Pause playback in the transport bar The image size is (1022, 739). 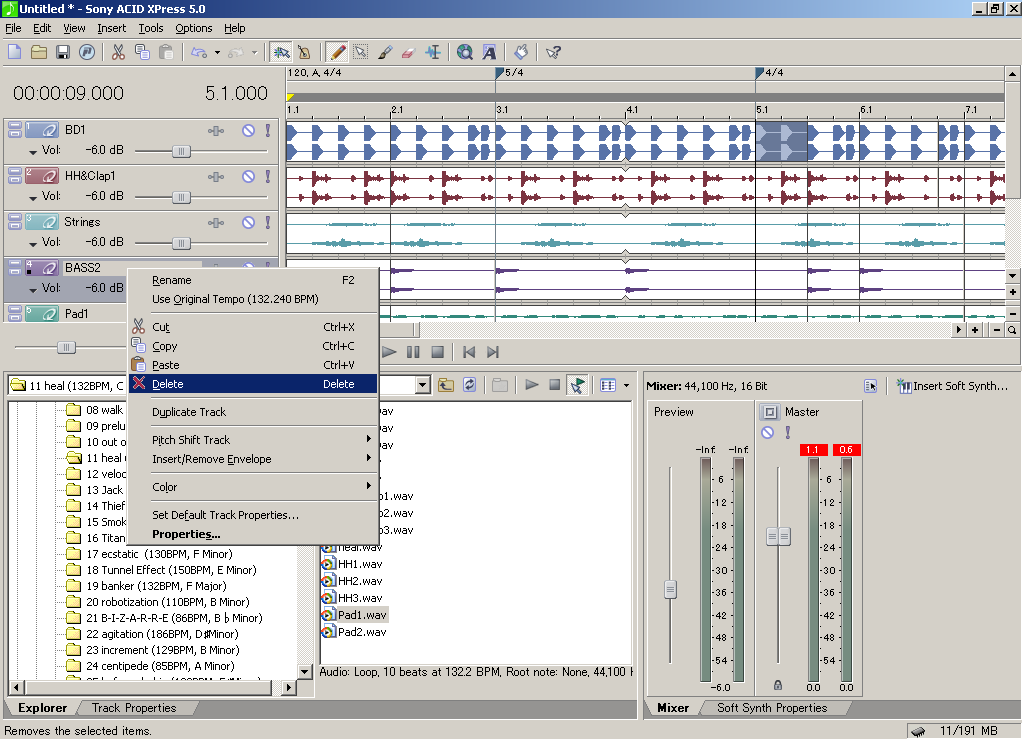point(413,352)
